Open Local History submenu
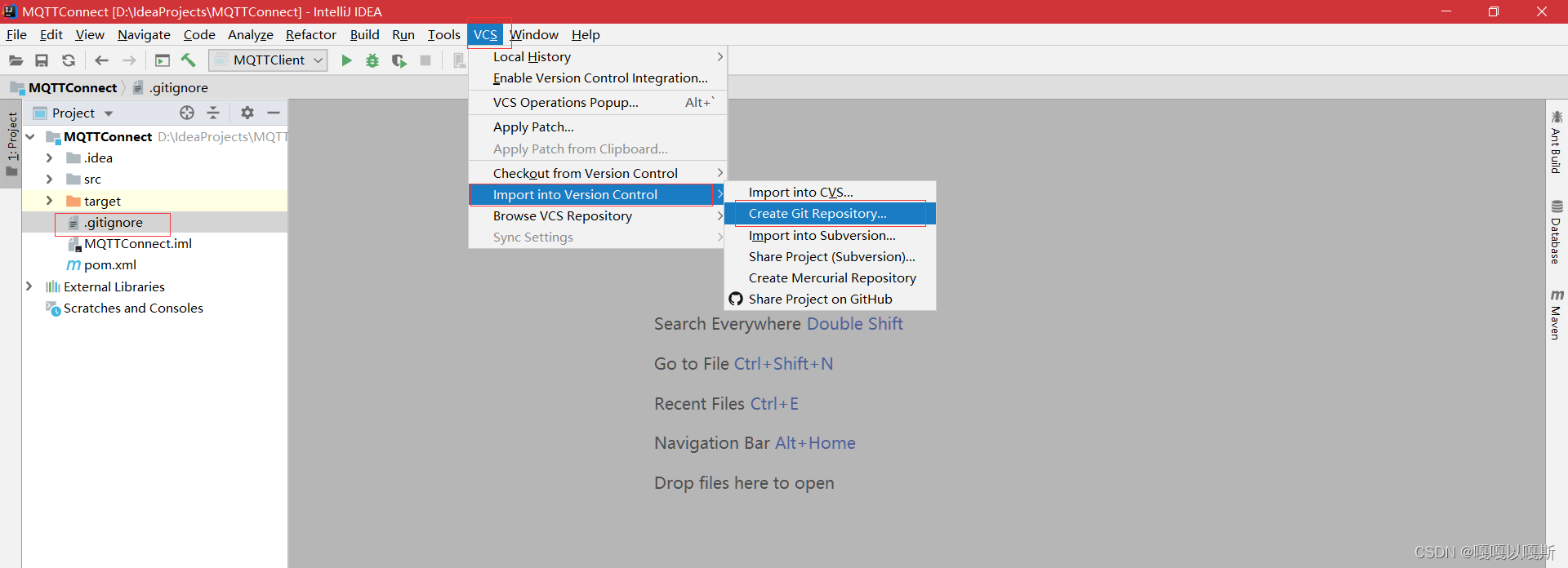This screenshot has width=1568, height=568. click(598, 56)
